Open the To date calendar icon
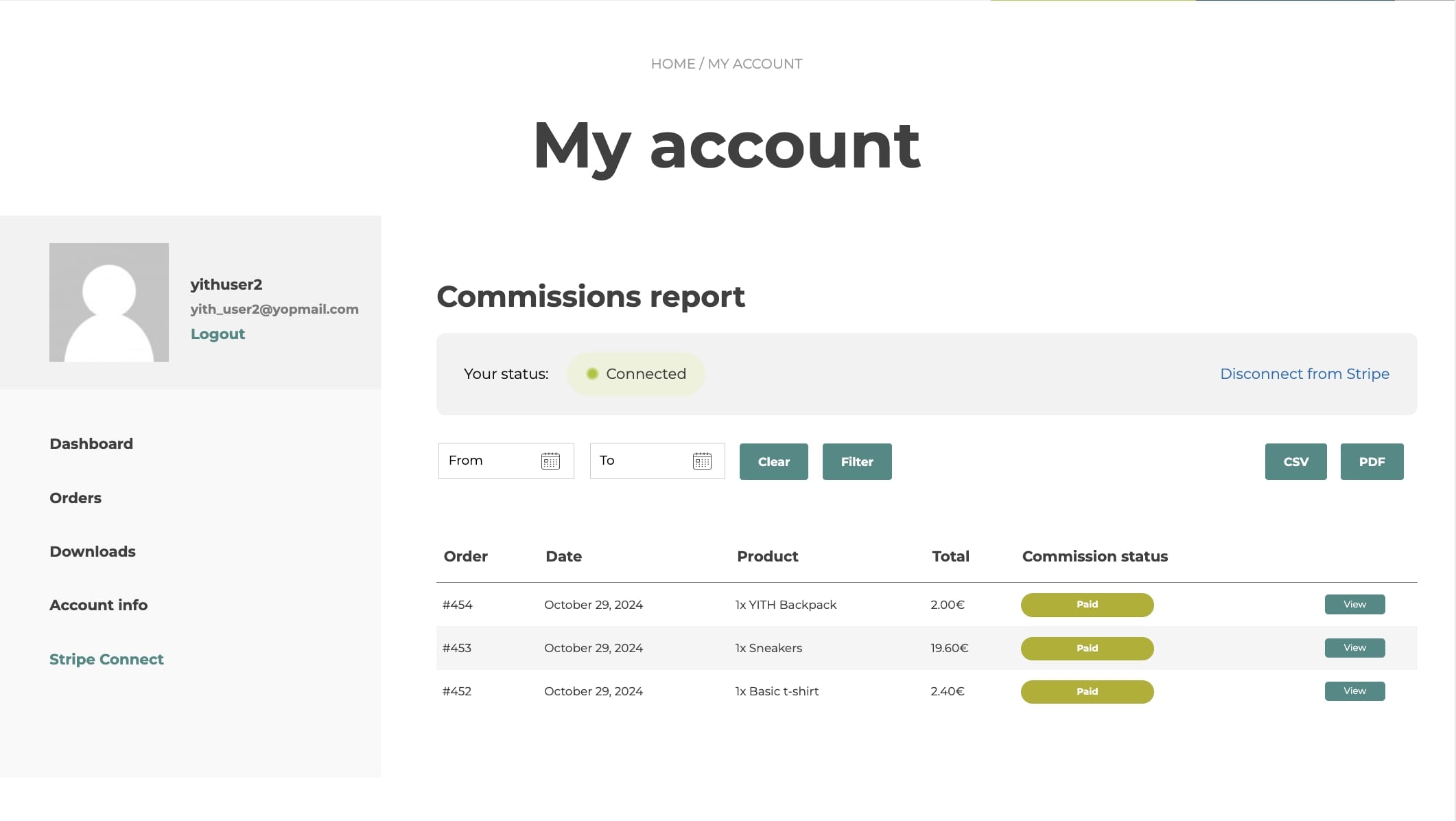 click(702, 461)
